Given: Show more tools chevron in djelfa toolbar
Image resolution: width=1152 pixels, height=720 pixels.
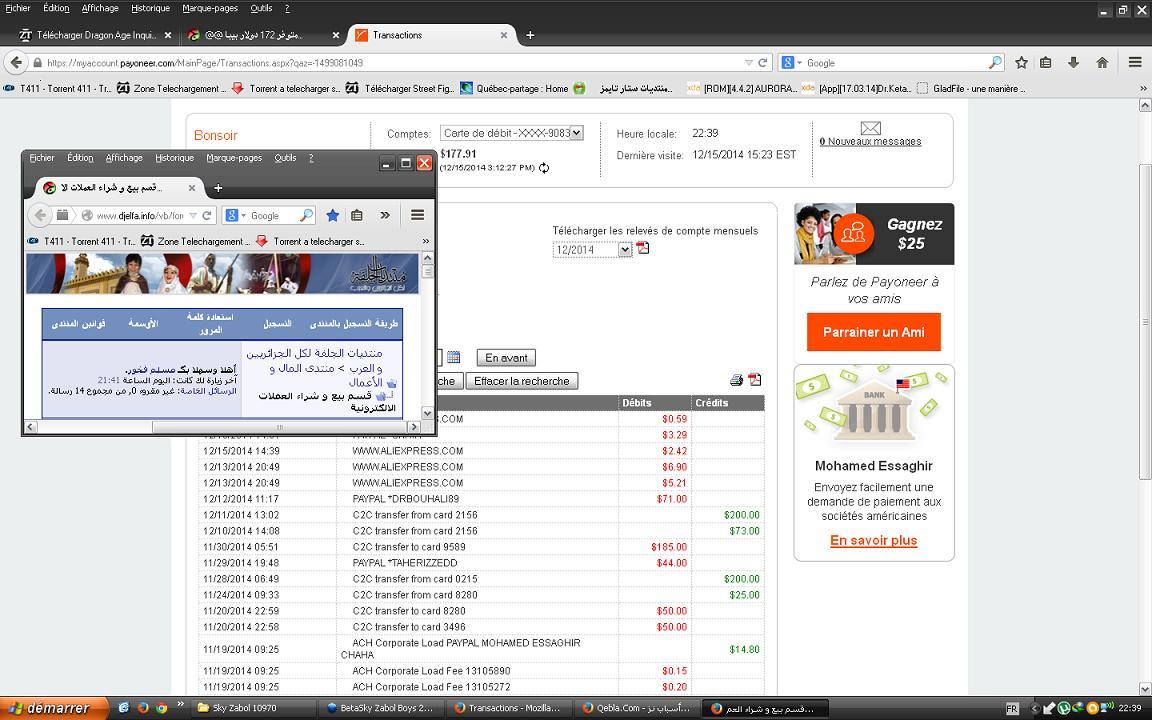Looking at the screenshot, I should tap(385, 215).
